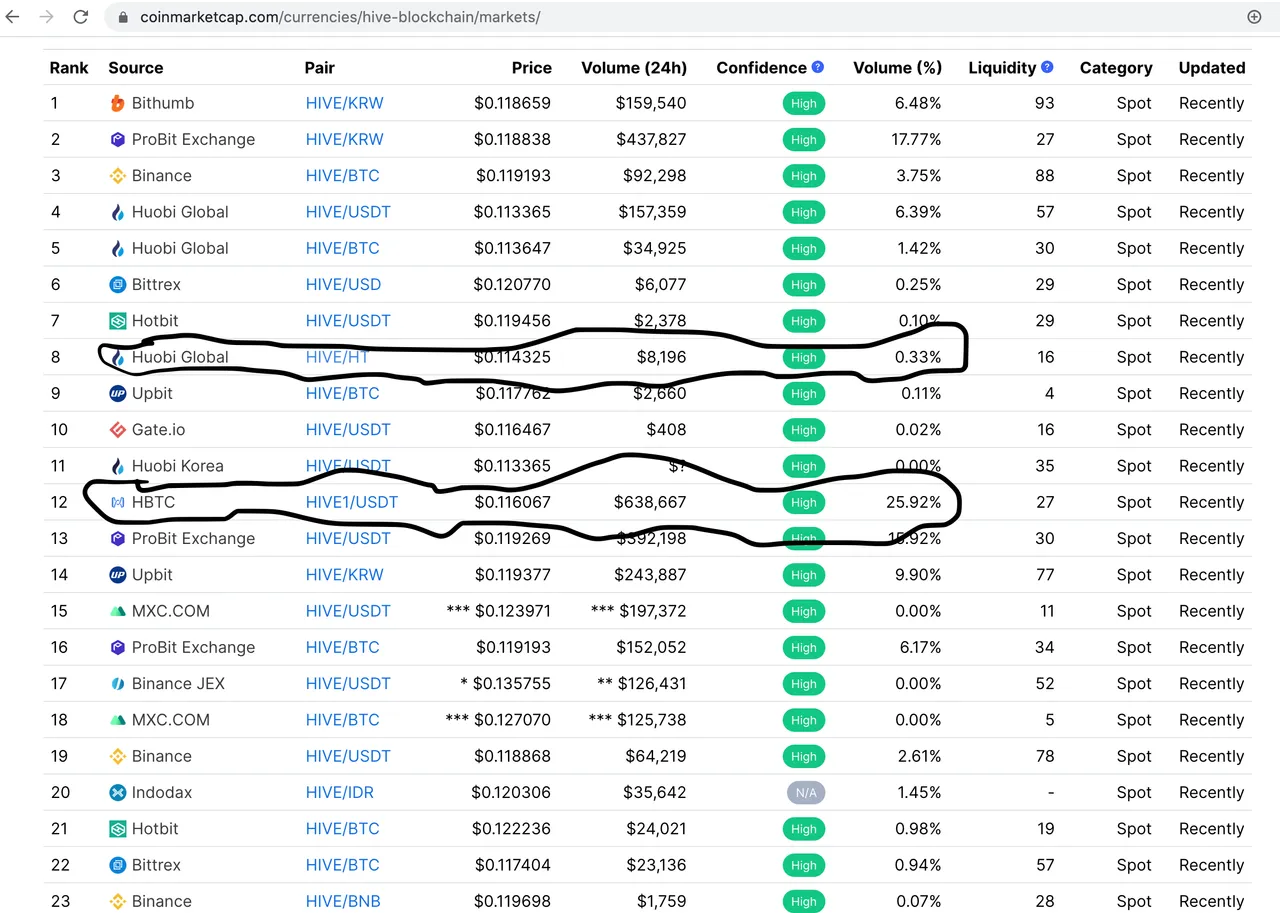This screenshot has height=913, width=1280.
Task: Open Bittrex HIVE/USD pair link
Action: [343, 285]
